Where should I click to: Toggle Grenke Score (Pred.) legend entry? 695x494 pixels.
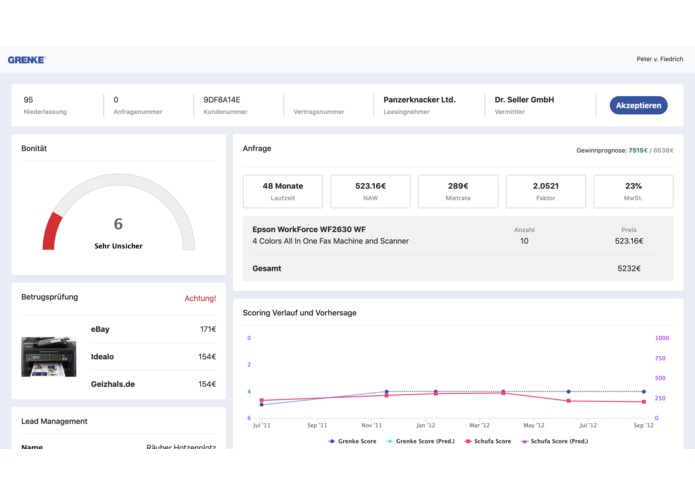[x=420, y=441]
